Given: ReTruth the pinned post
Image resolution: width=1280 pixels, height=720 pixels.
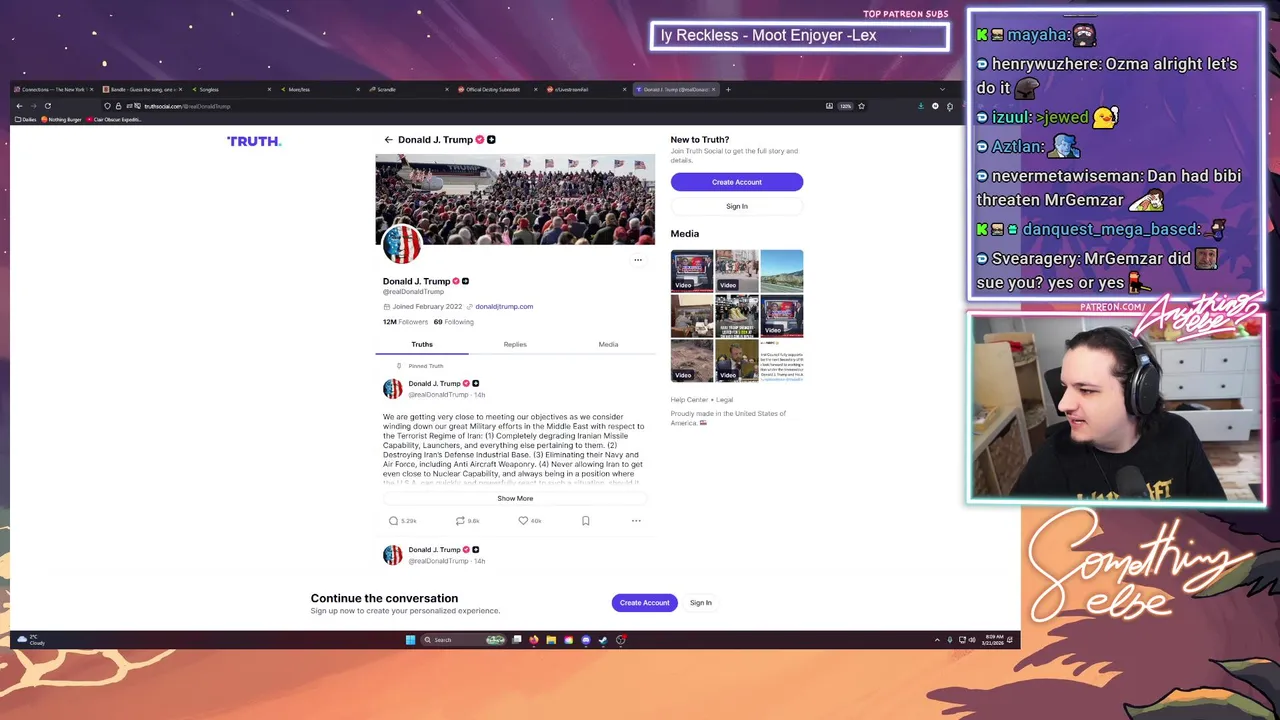Looking at the screenshot, I should point(460,521).
